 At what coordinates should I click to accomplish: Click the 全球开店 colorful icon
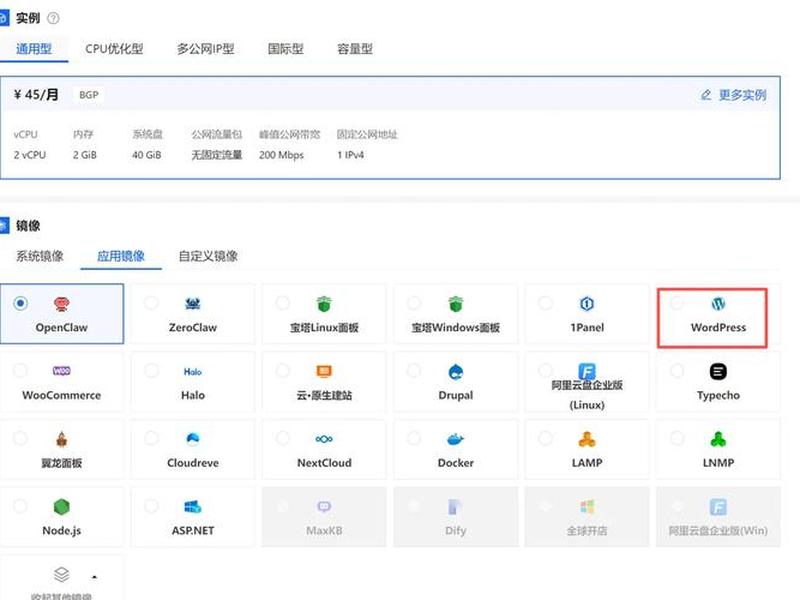click(587, 507)
